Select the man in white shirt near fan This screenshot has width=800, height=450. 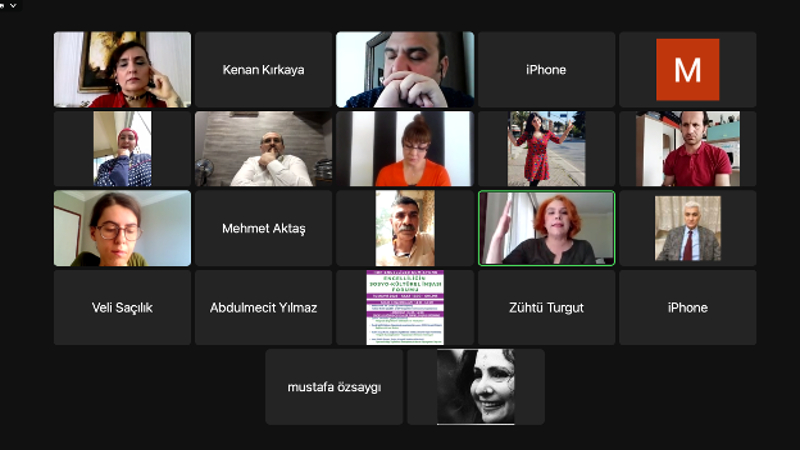[263, 148]
